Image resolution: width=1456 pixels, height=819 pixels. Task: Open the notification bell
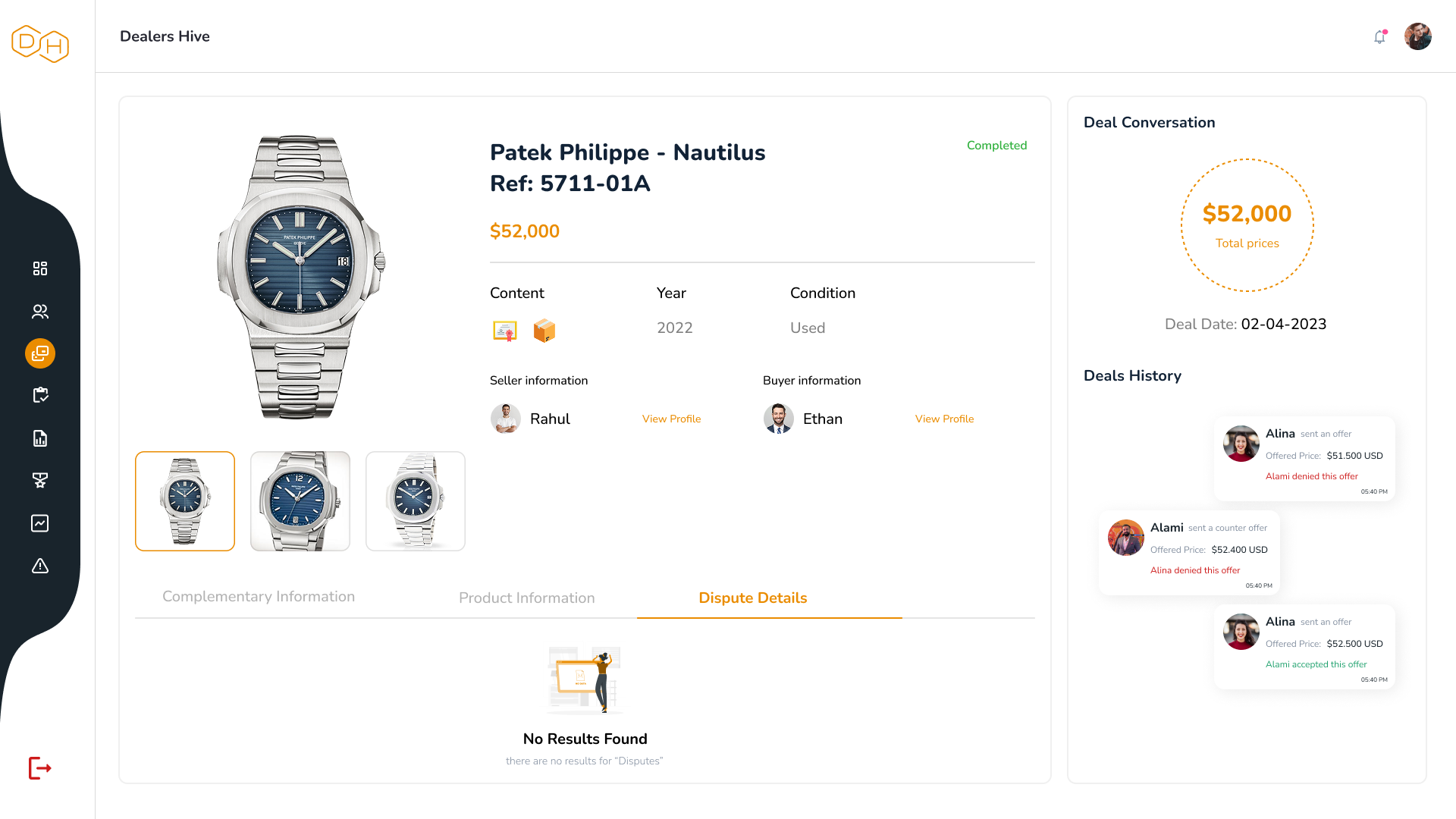point(1379,36)
